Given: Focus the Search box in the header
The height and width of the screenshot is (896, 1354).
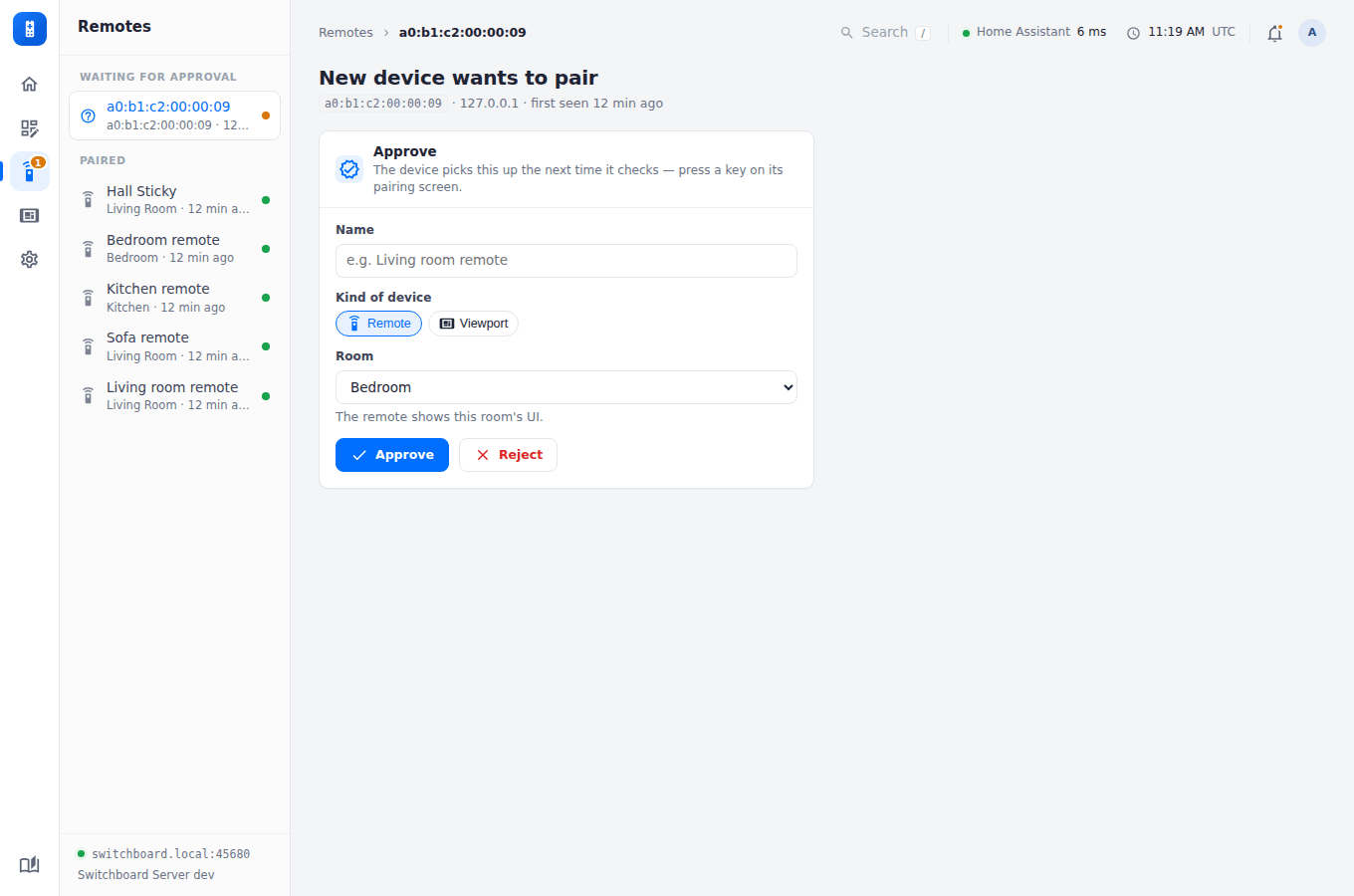Looking at the screenshot, I should pyautogui.click(x=886, y=33).
